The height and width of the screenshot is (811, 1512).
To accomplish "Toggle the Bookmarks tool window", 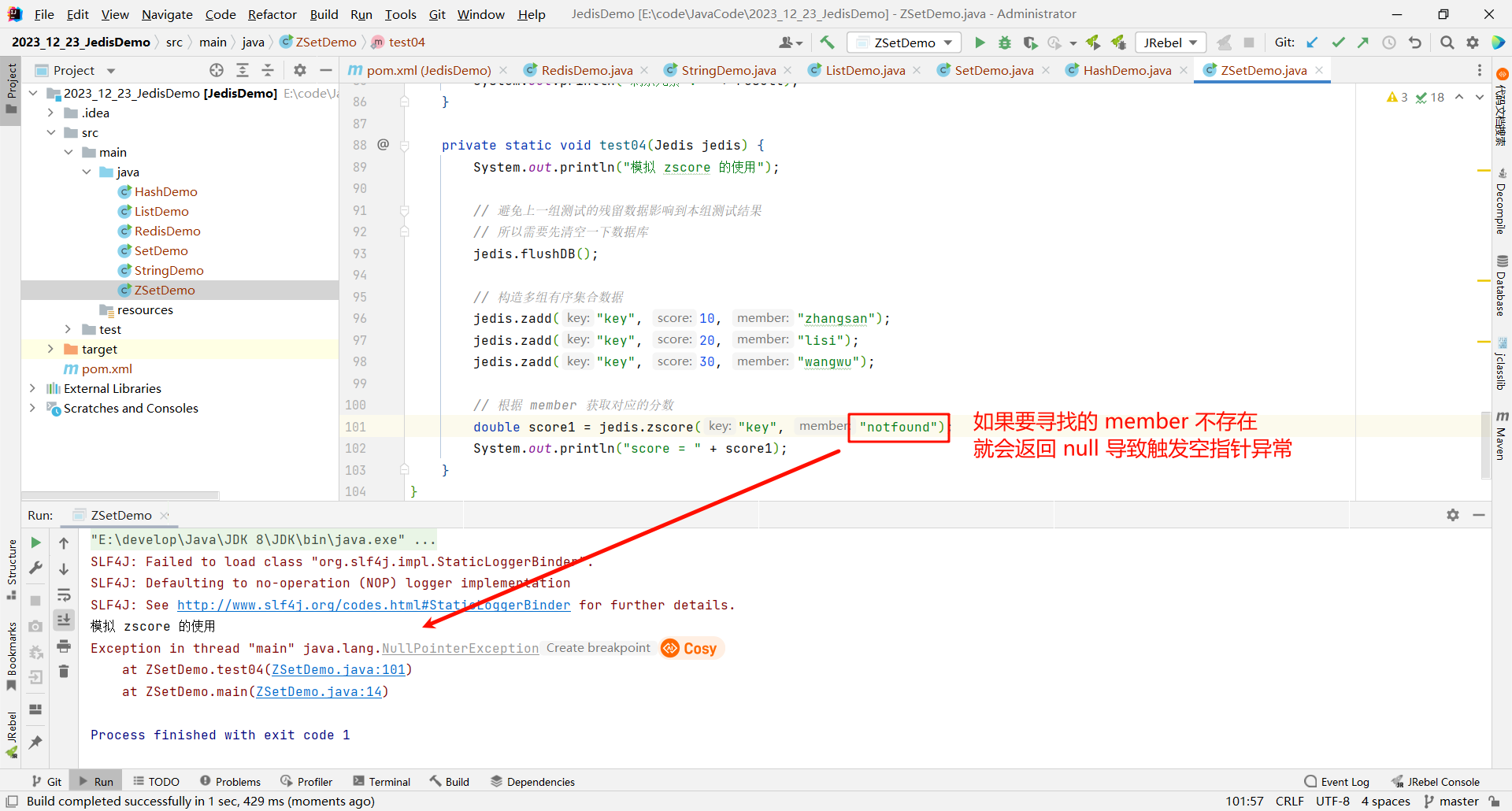I will point(11,657).
